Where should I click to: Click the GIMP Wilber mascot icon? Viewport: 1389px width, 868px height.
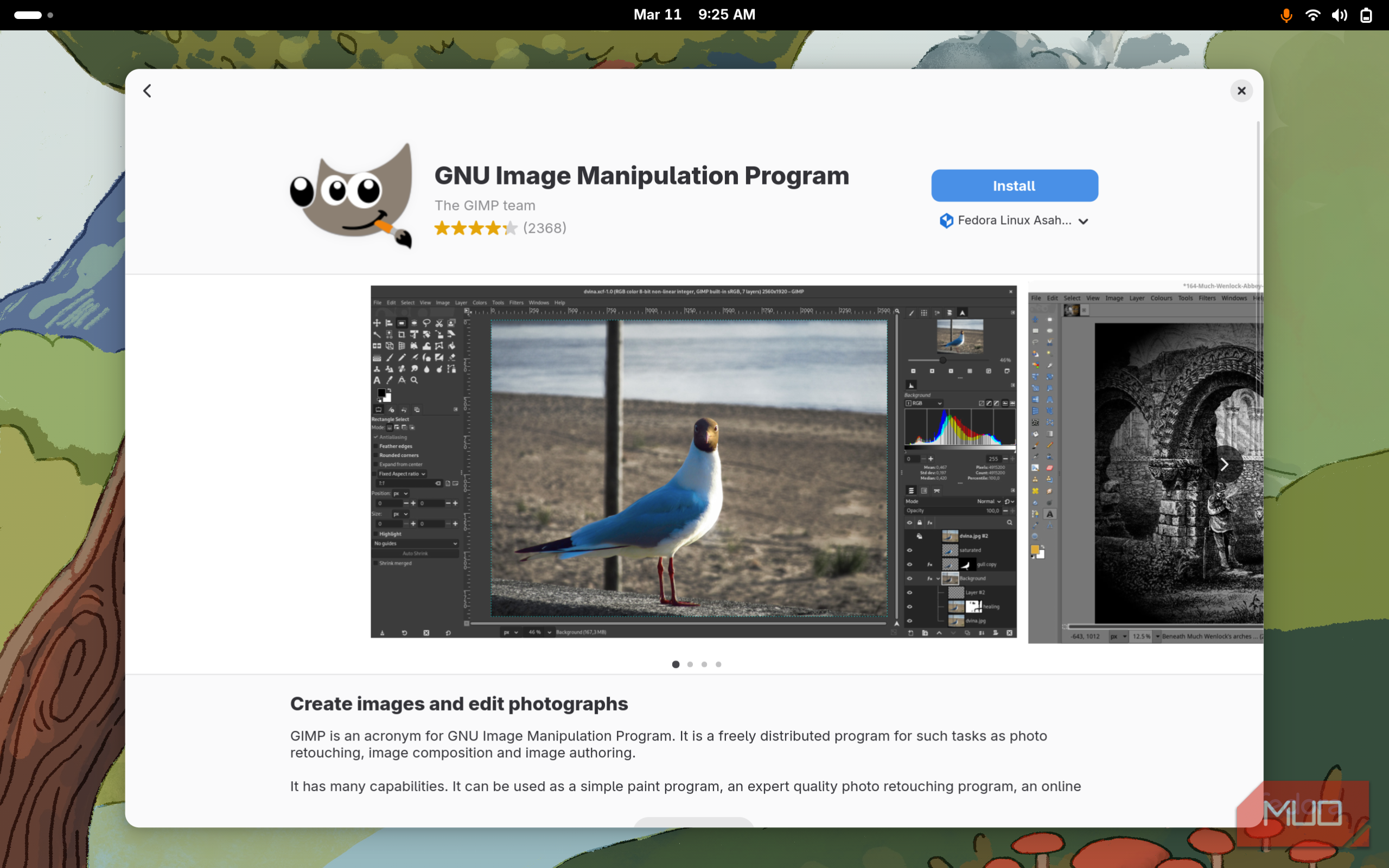(x=351, y=195)
